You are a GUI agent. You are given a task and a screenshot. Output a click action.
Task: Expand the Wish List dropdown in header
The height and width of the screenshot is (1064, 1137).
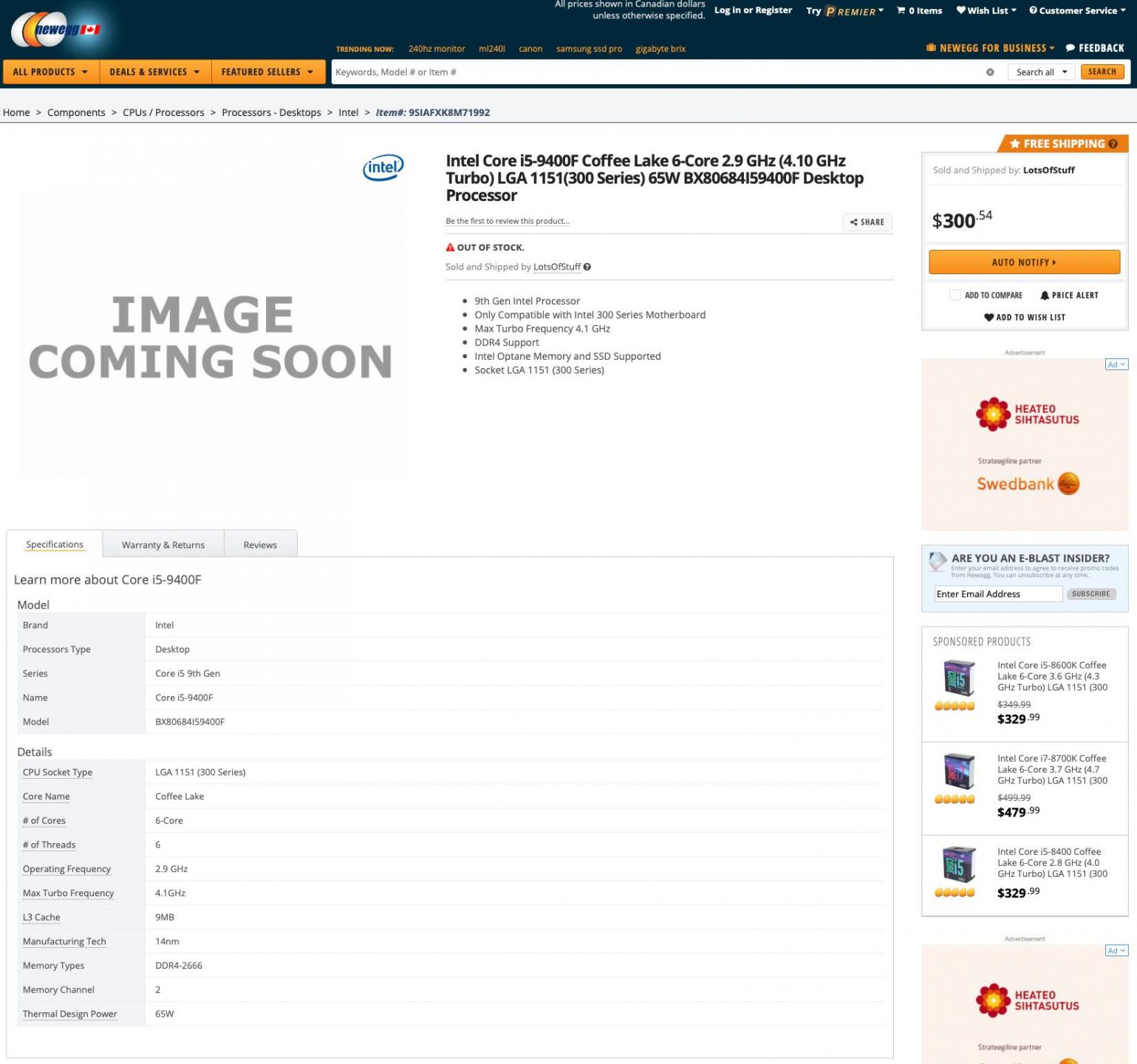coord(1014,10)
